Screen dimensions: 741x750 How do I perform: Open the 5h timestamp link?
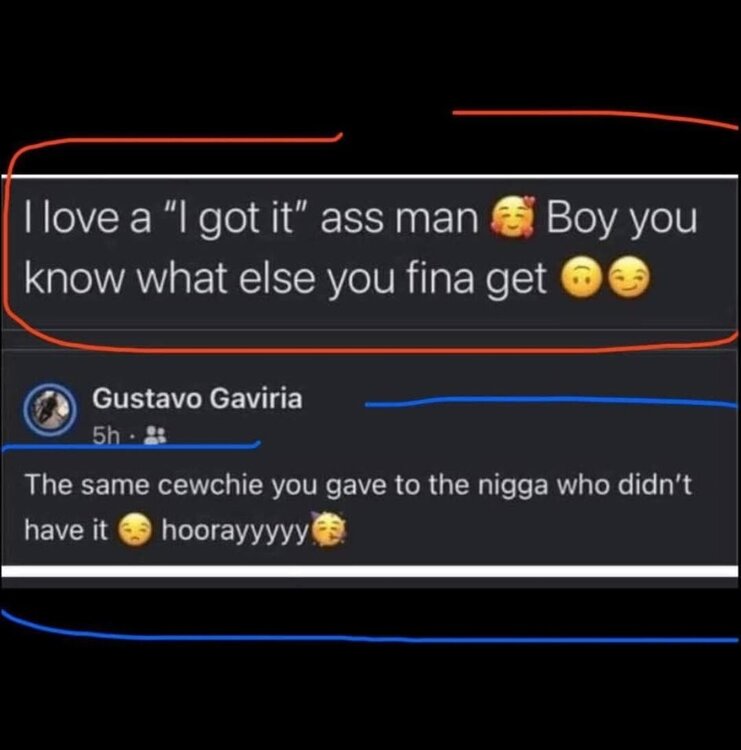pos(106,436)
